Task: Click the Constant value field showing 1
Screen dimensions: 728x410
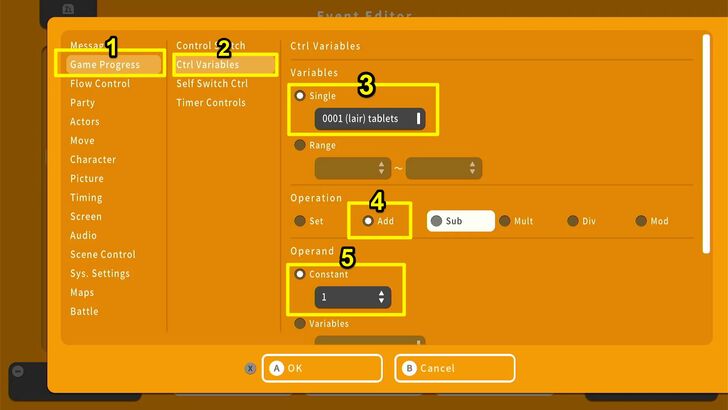Action: (x=353, y=297)
